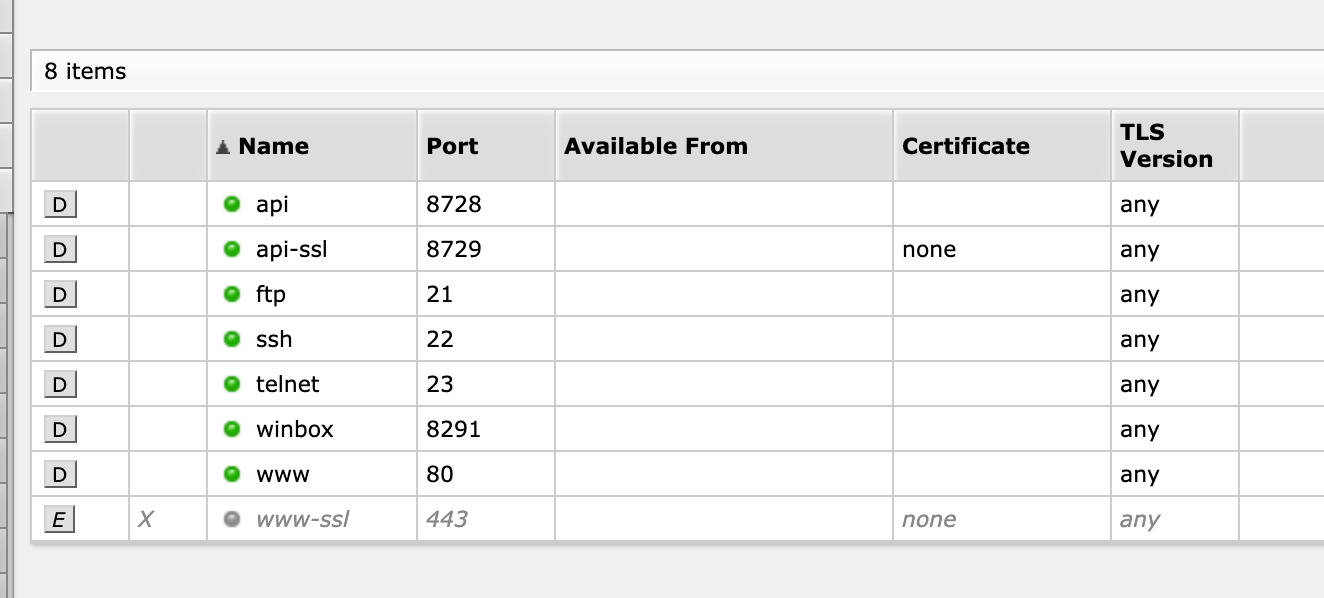
Task: Click the green status icon for api
Action: pyautogui.click(x=232, y=204)
